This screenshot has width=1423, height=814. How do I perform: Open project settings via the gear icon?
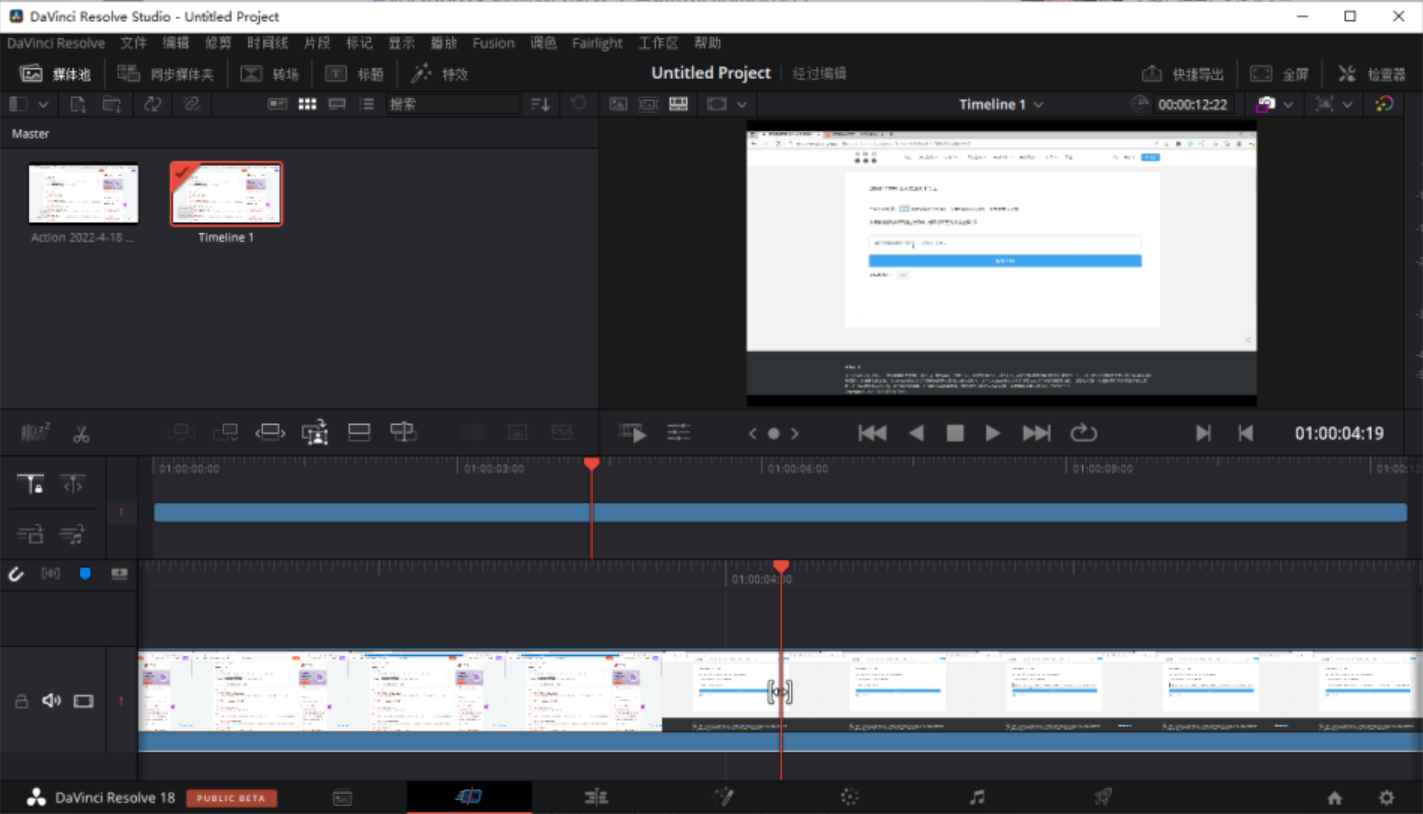point(1385,797)
